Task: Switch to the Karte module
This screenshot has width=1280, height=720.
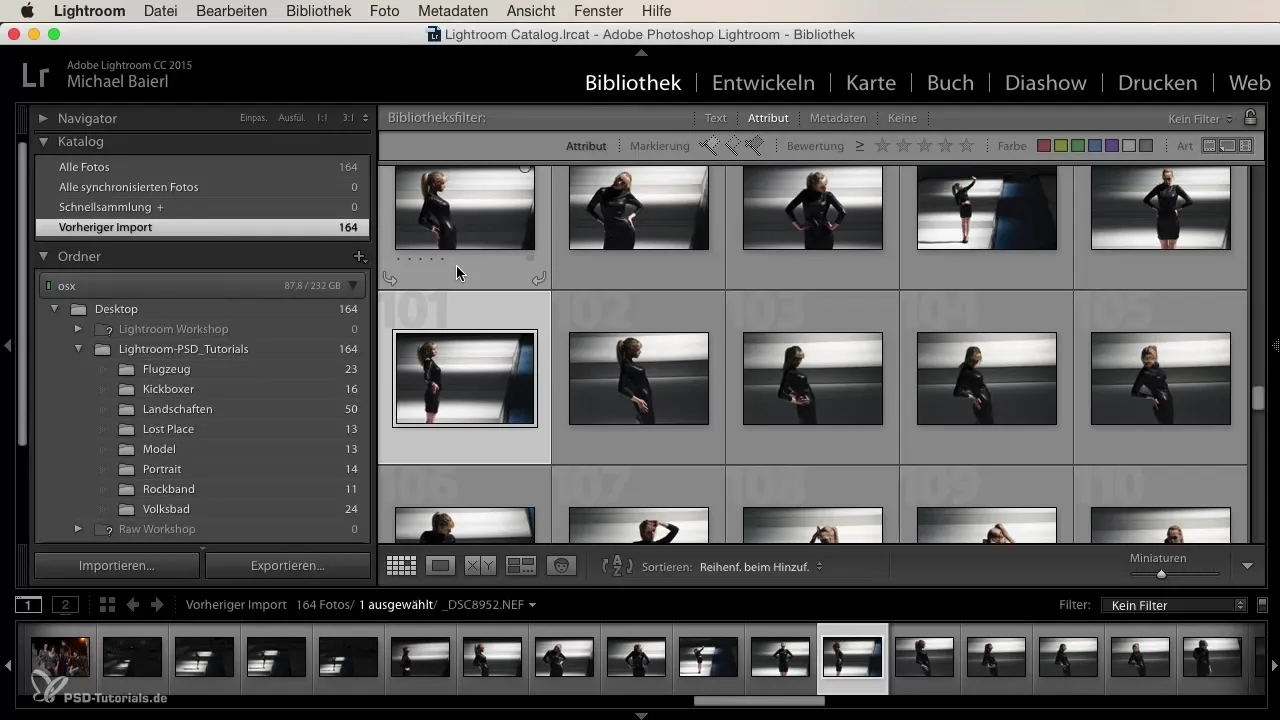Action: pyautogui.click(x=871, y=83)
